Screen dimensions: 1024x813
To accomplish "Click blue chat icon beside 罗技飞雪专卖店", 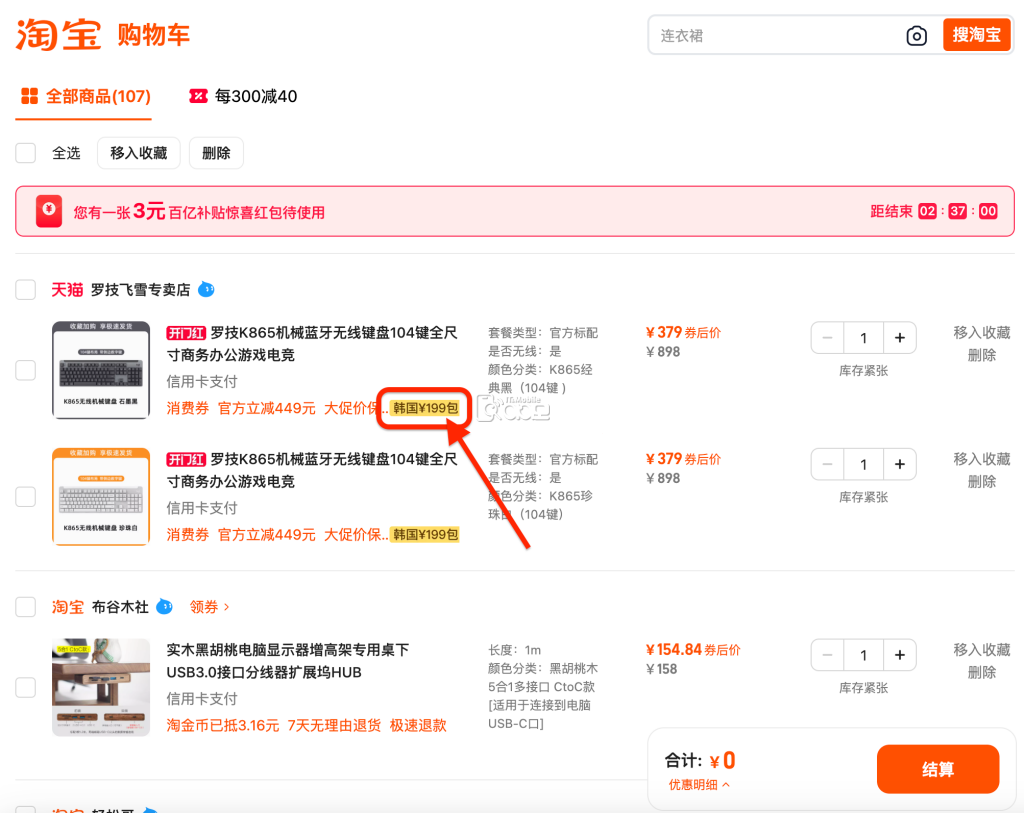I will click(x=206, y=289).
